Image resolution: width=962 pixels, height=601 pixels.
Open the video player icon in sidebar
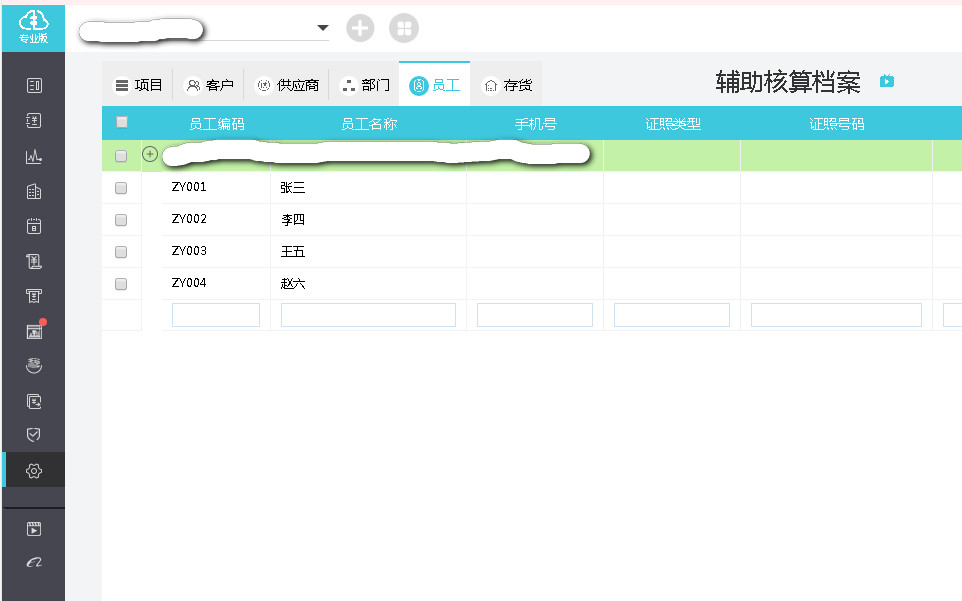click(x=34, y=529)
